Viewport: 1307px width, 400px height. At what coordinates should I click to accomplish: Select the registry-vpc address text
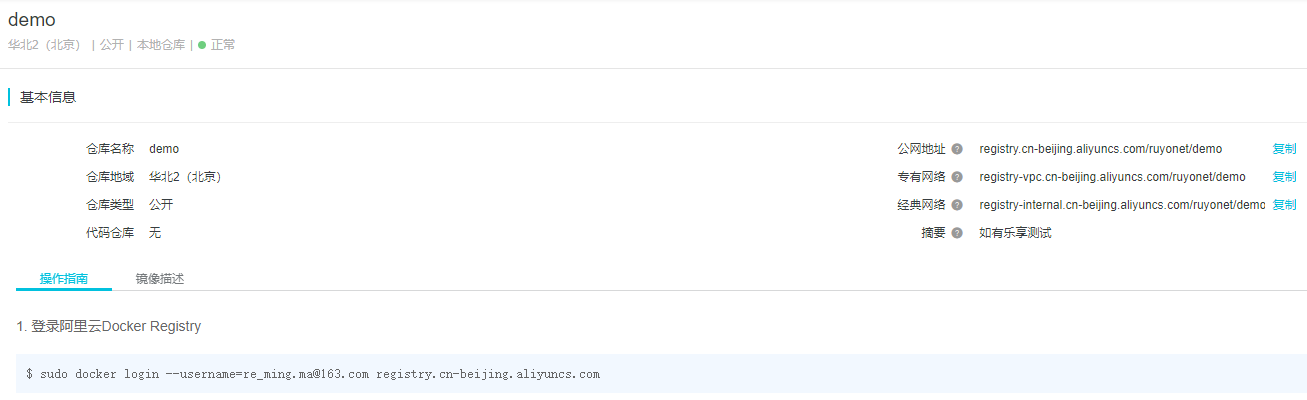click(1112, 177)
